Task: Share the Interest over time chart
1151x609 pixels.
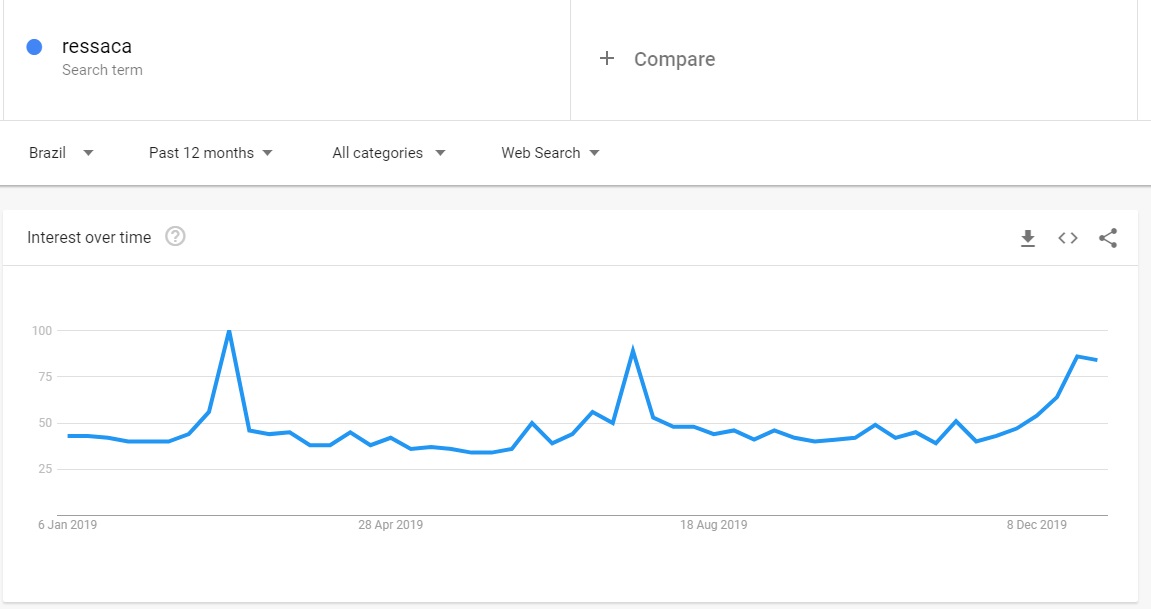Action: coord(1108,238)
